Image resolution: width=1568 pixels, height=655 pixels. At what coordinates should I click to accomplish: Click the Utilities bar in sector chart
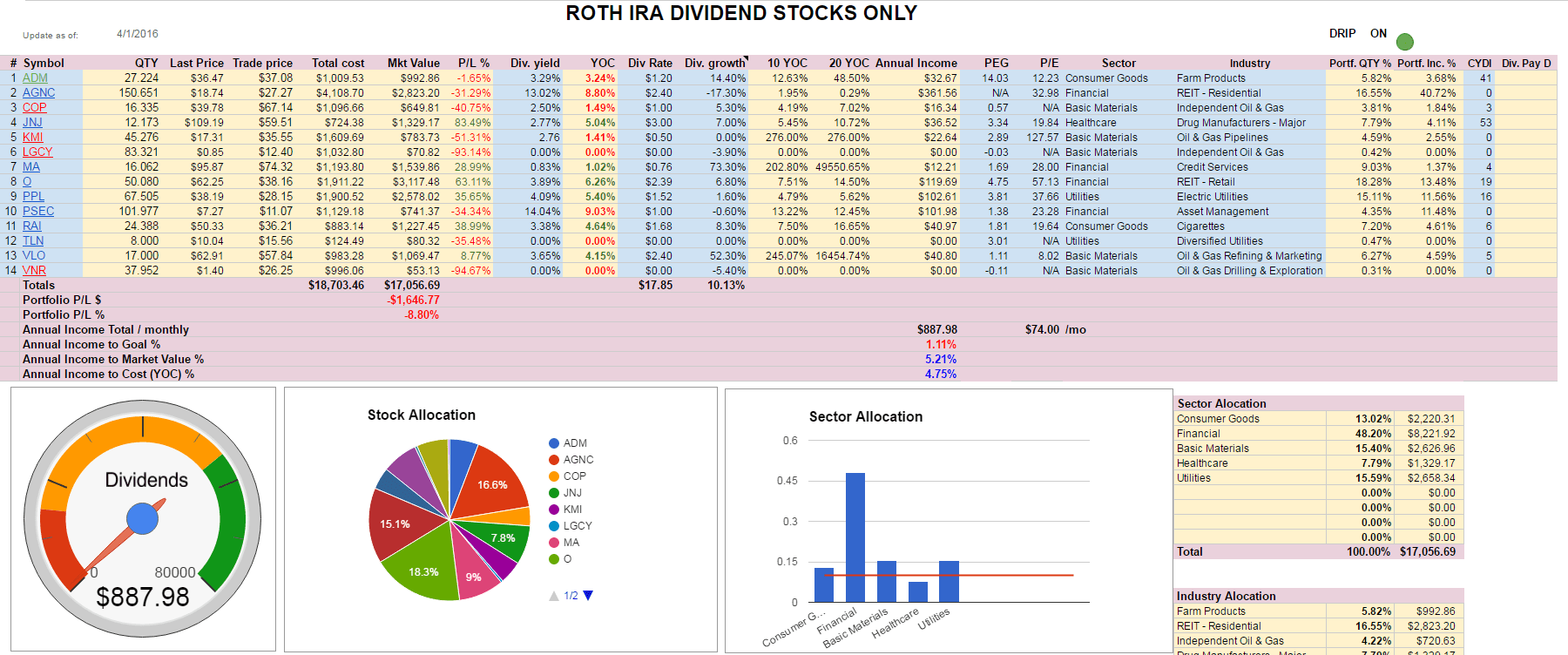[x=949, y=581]
